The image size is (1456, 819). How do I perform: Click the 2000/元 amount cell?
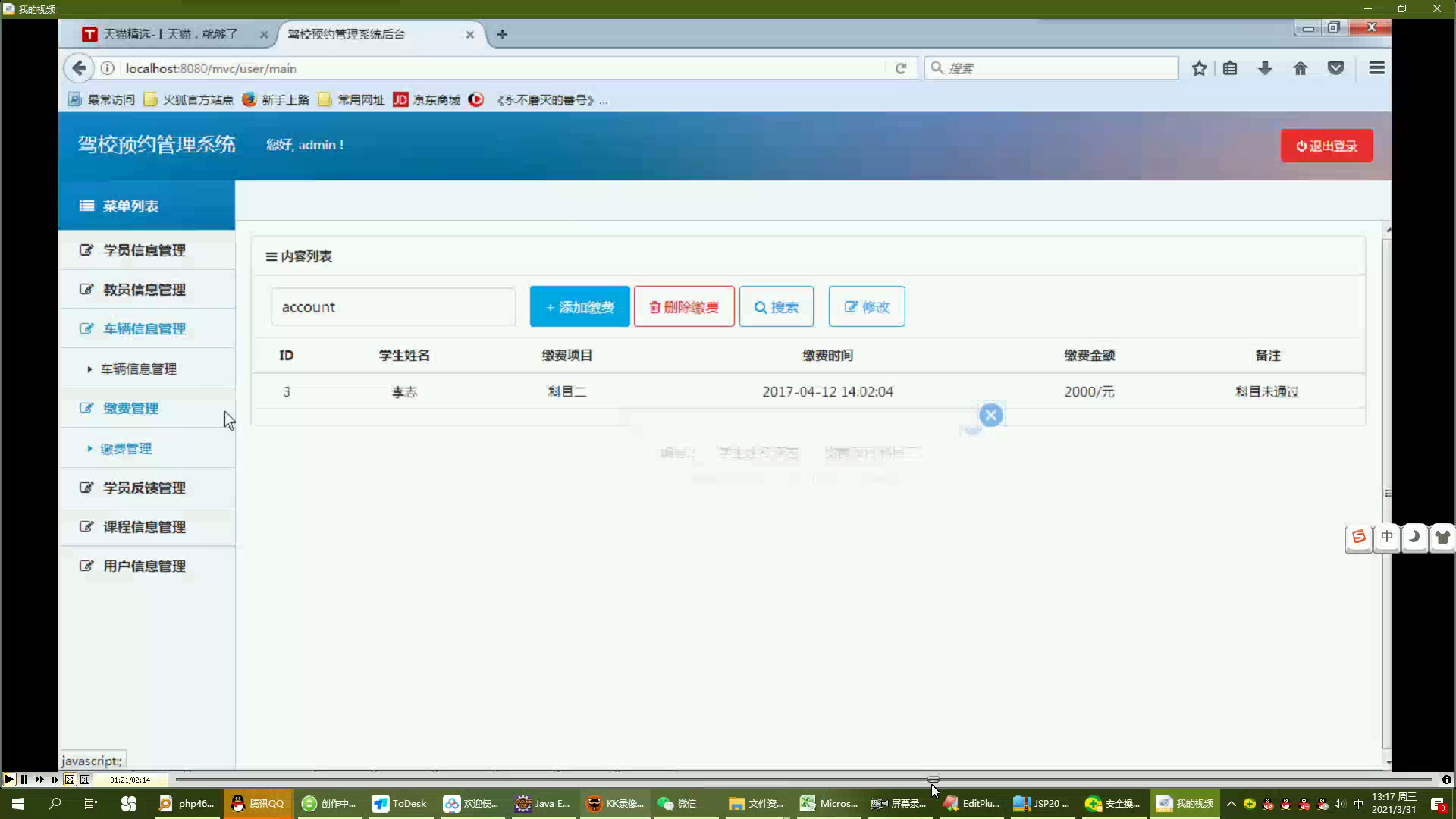tap(1089, 392)
